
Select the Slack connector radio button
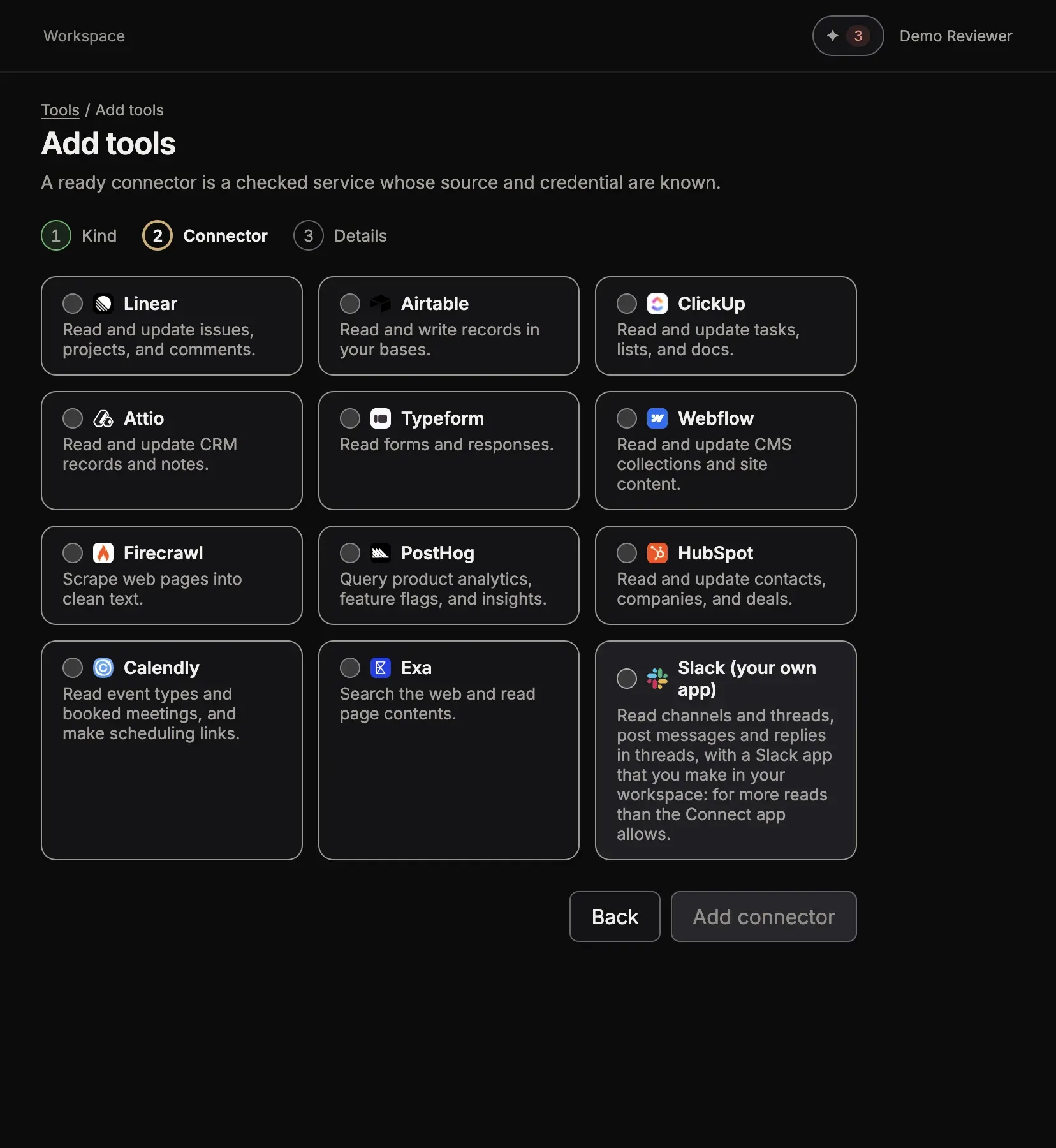627,679
